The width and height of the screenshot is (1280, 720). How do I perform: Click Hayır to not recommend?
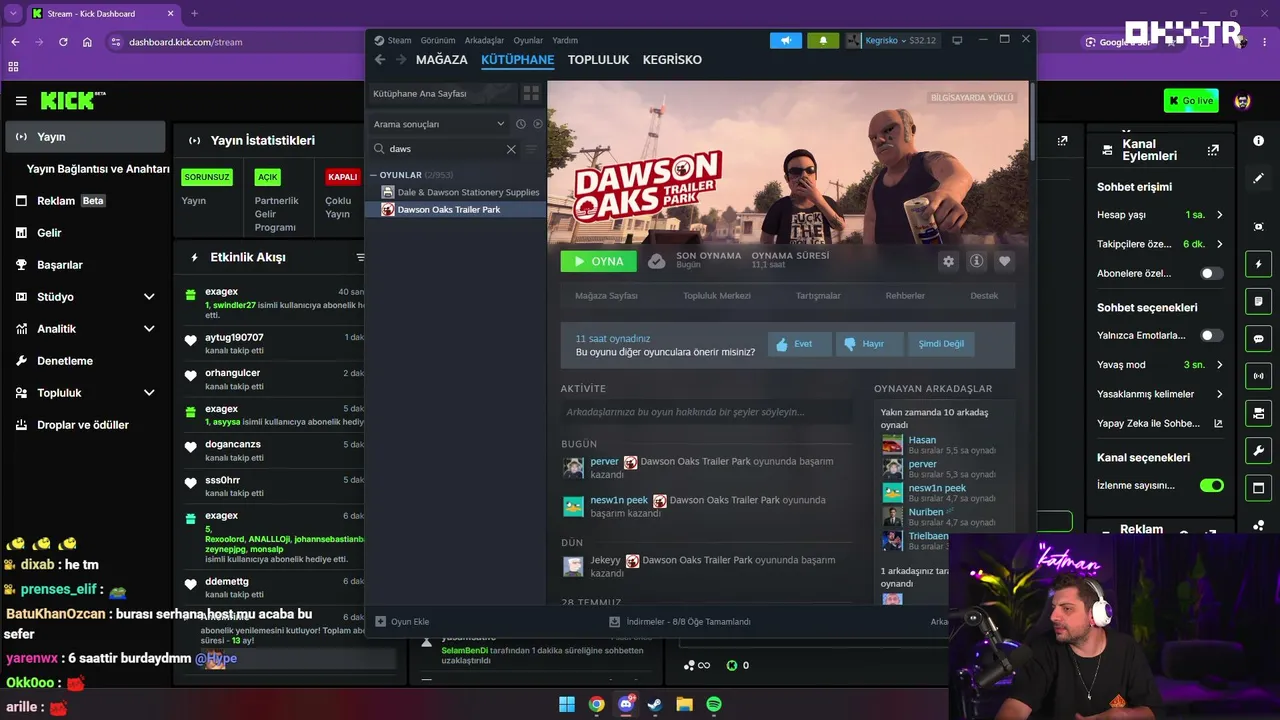[x=869, y=344]
